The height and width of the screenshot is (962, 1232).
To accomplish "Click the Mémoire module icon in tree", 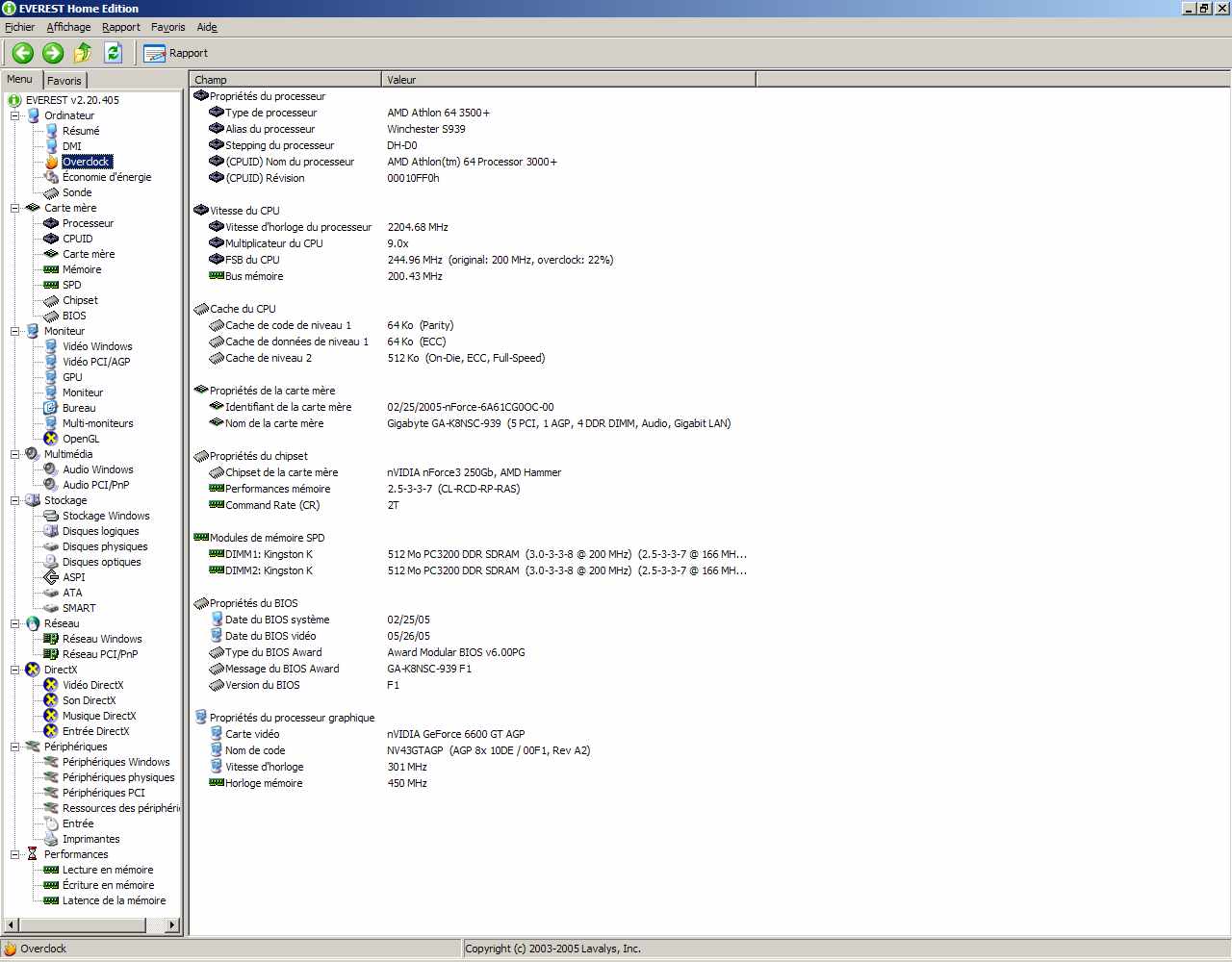I will point(51,269).
